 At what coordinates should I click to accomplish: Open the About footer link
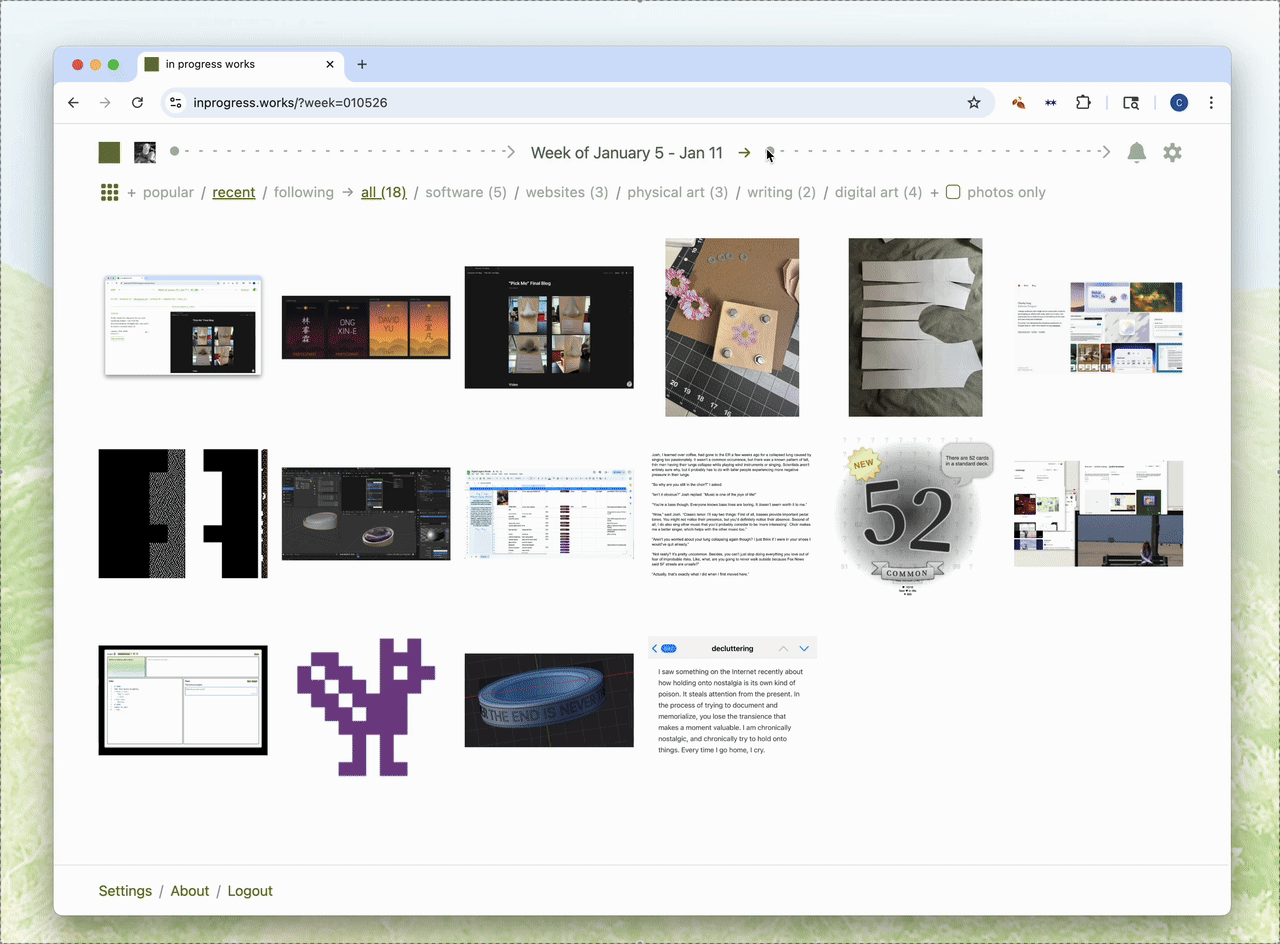tap(190, 891)
